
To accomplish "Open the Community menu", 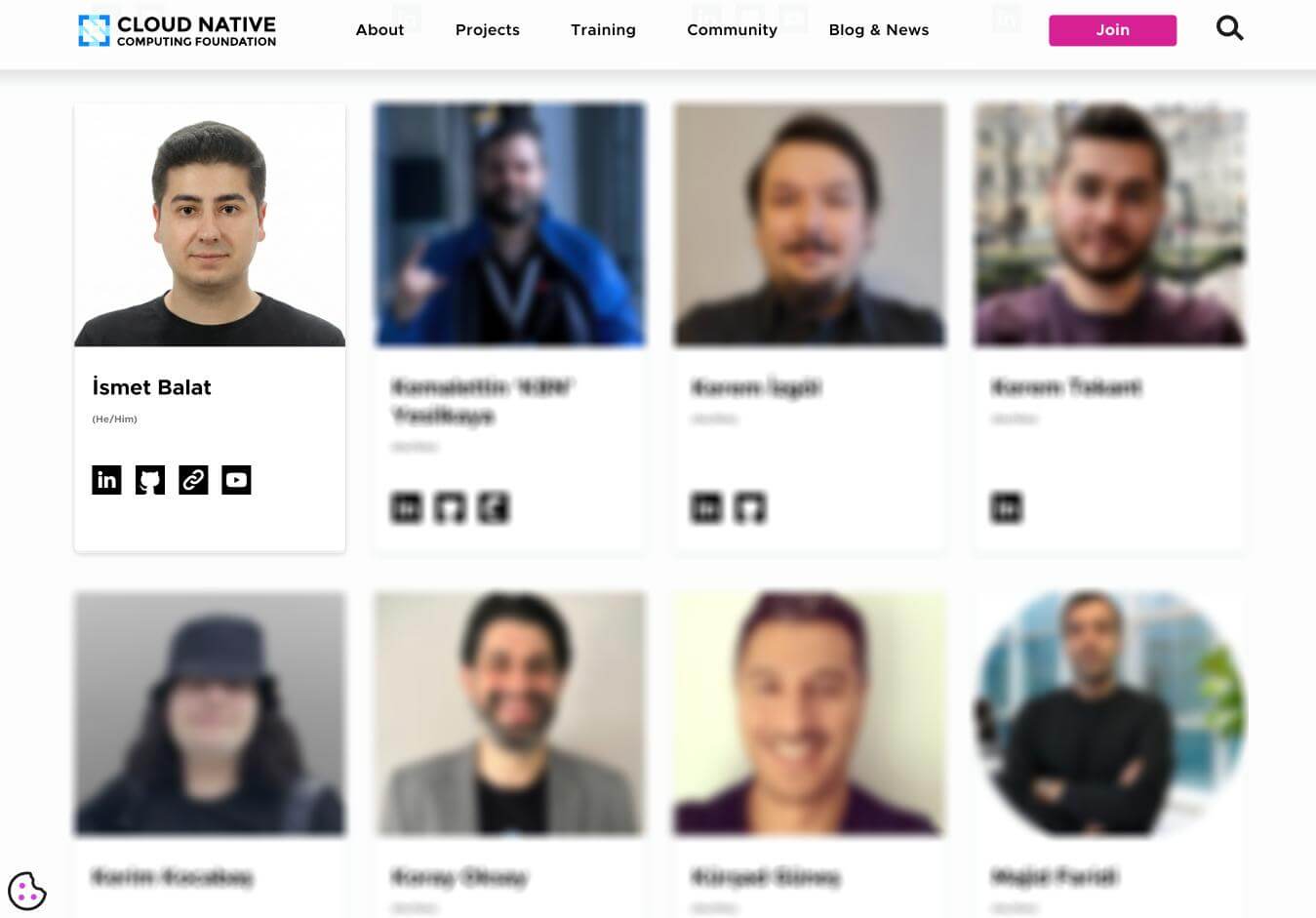I will point(732,30).
